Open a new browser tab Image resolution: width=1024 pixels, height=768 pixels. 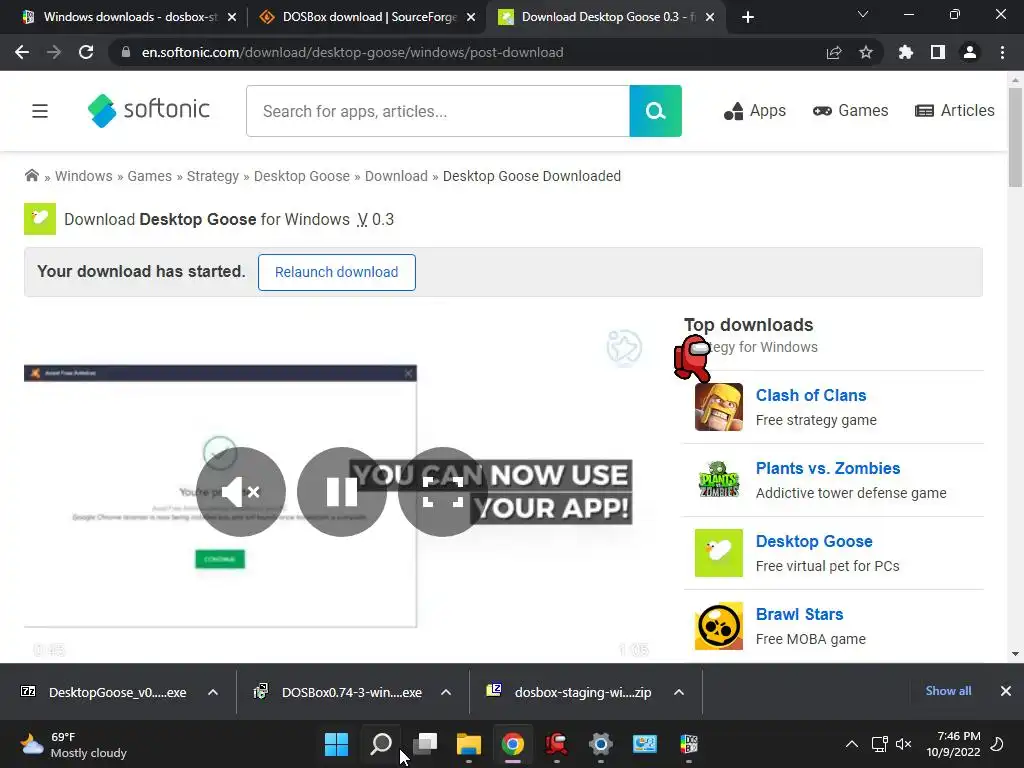[x=748, y=17]
